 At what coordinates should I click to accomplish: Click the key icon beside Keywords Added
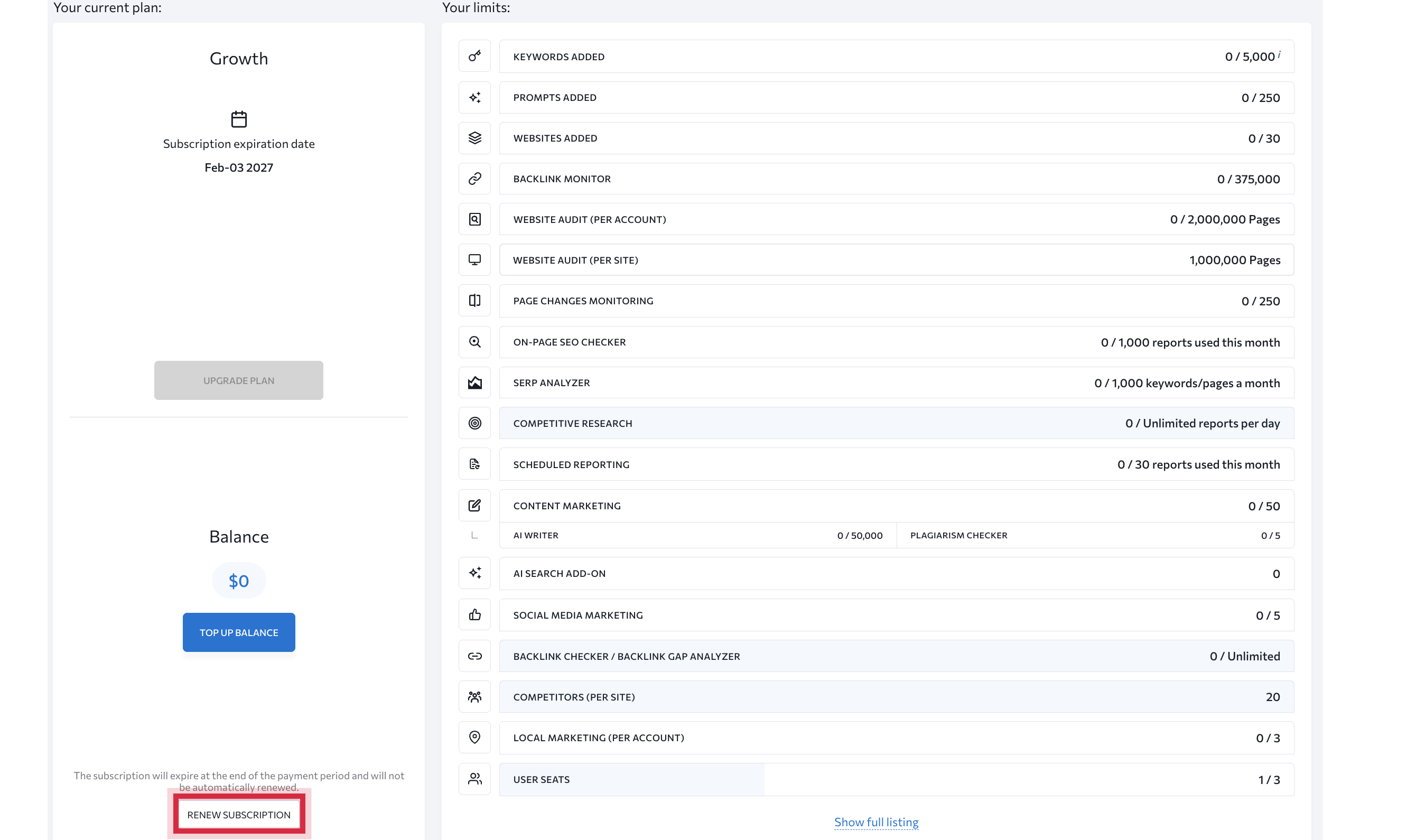point(474,56)
